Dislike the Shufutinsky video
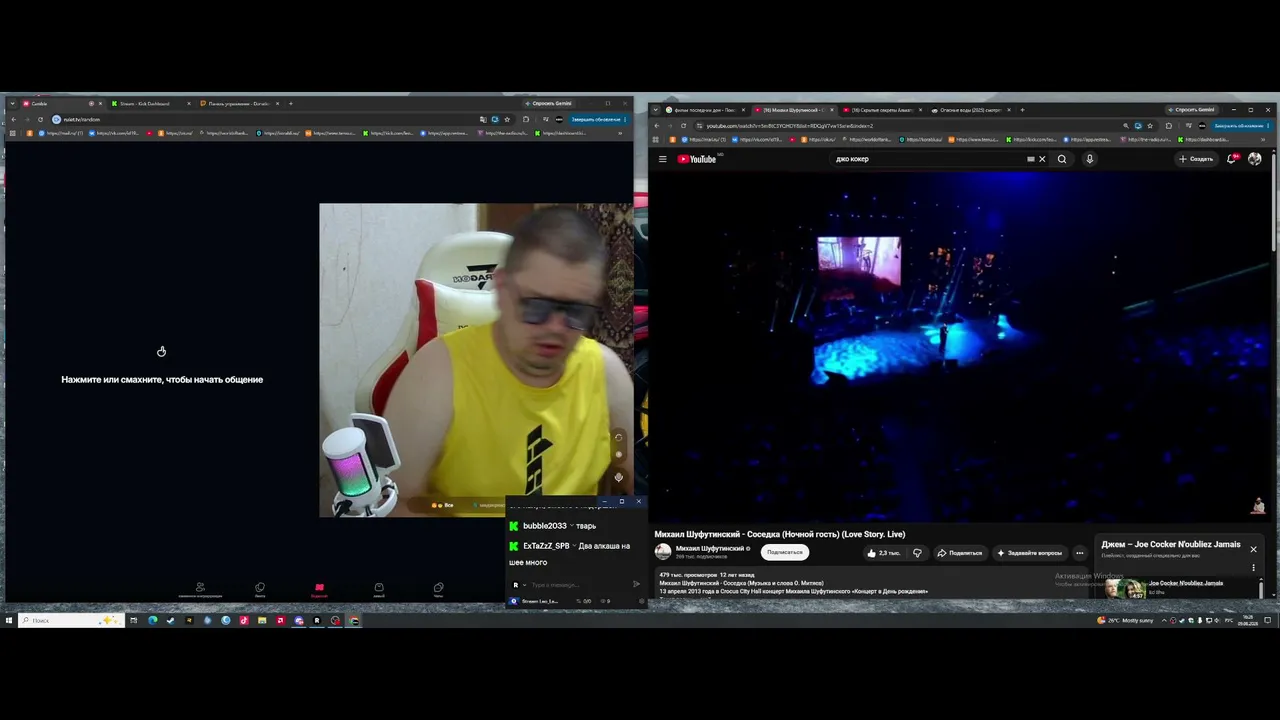The width and height of the screenshot is (1280, 720). (917, 553)
